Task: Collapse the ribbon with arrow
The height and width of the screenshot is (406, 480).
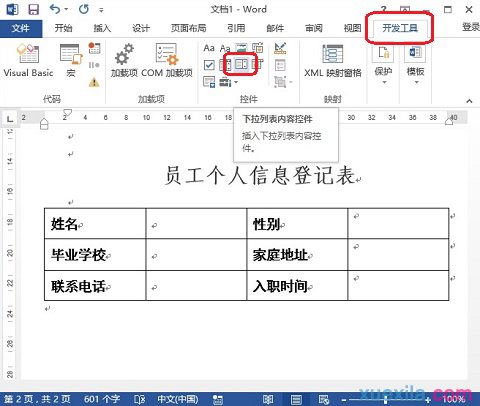Action: (x=469, y=101)
